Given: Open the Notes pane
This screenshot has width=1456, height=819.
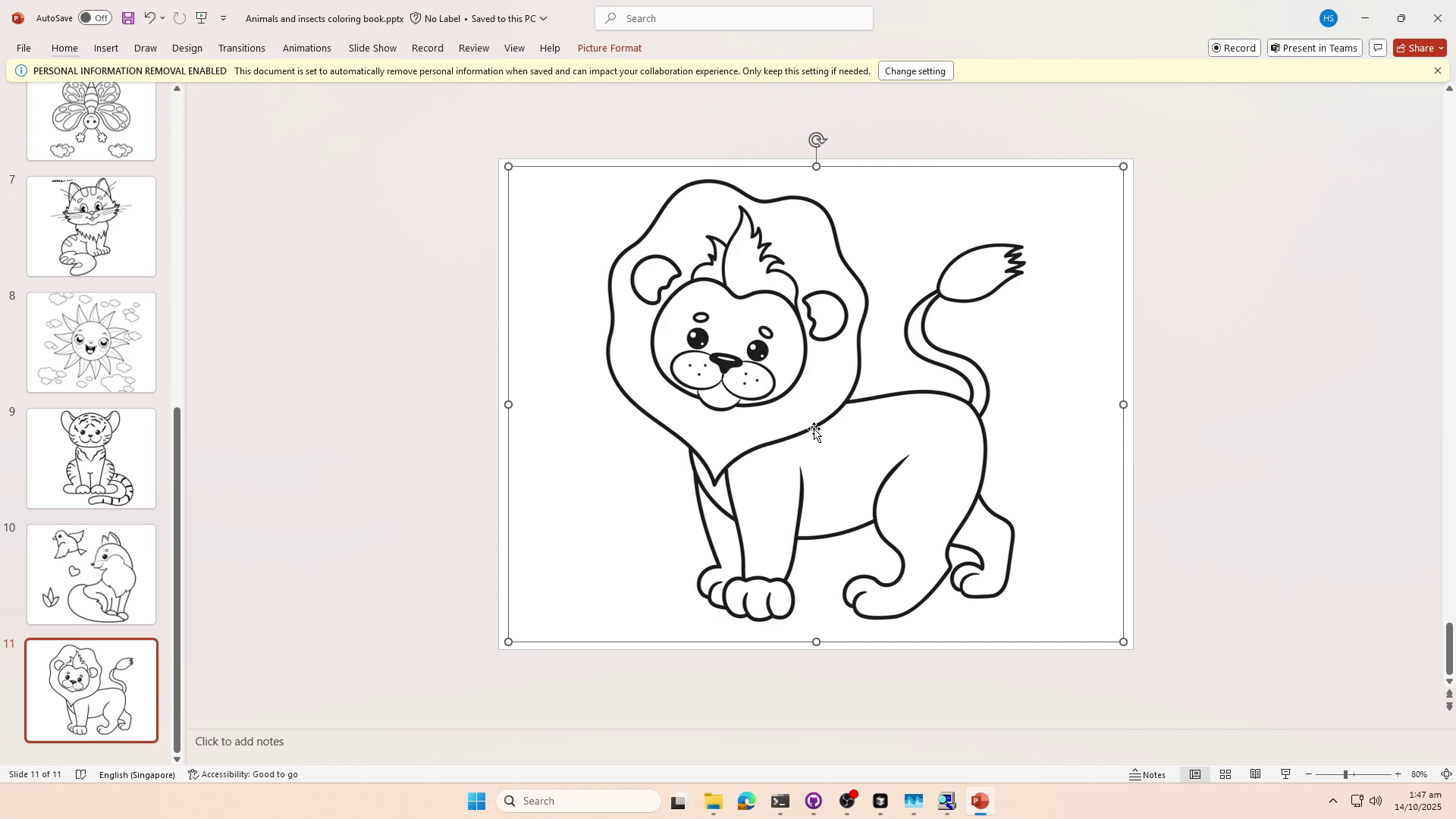Looking at the screenshot, I should (x=1148, y=774).
